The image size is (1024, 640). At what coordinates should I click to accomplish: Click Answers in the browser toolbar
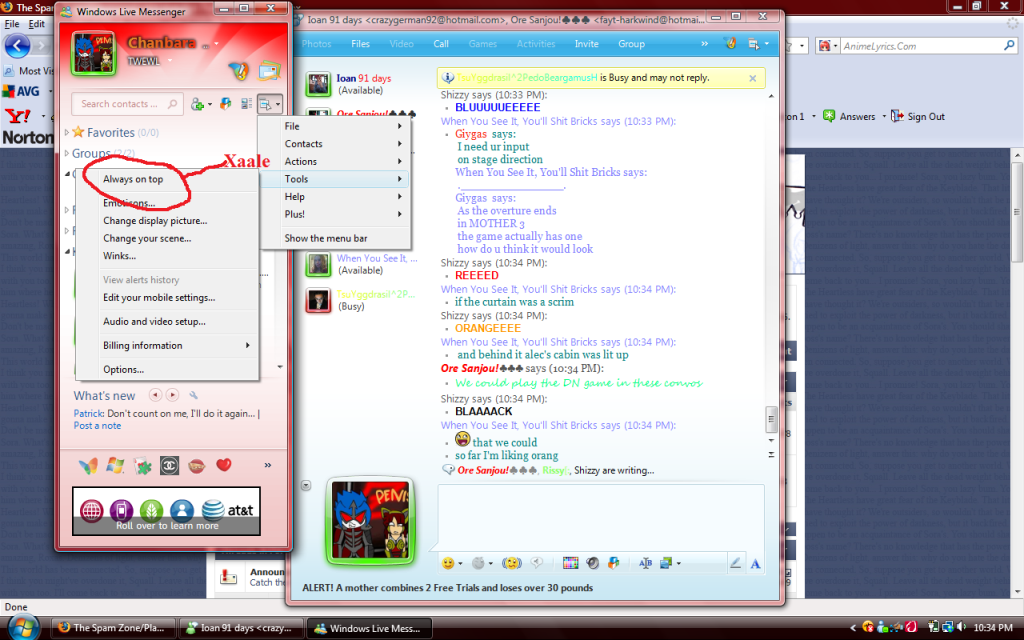[x=849, y=116]
